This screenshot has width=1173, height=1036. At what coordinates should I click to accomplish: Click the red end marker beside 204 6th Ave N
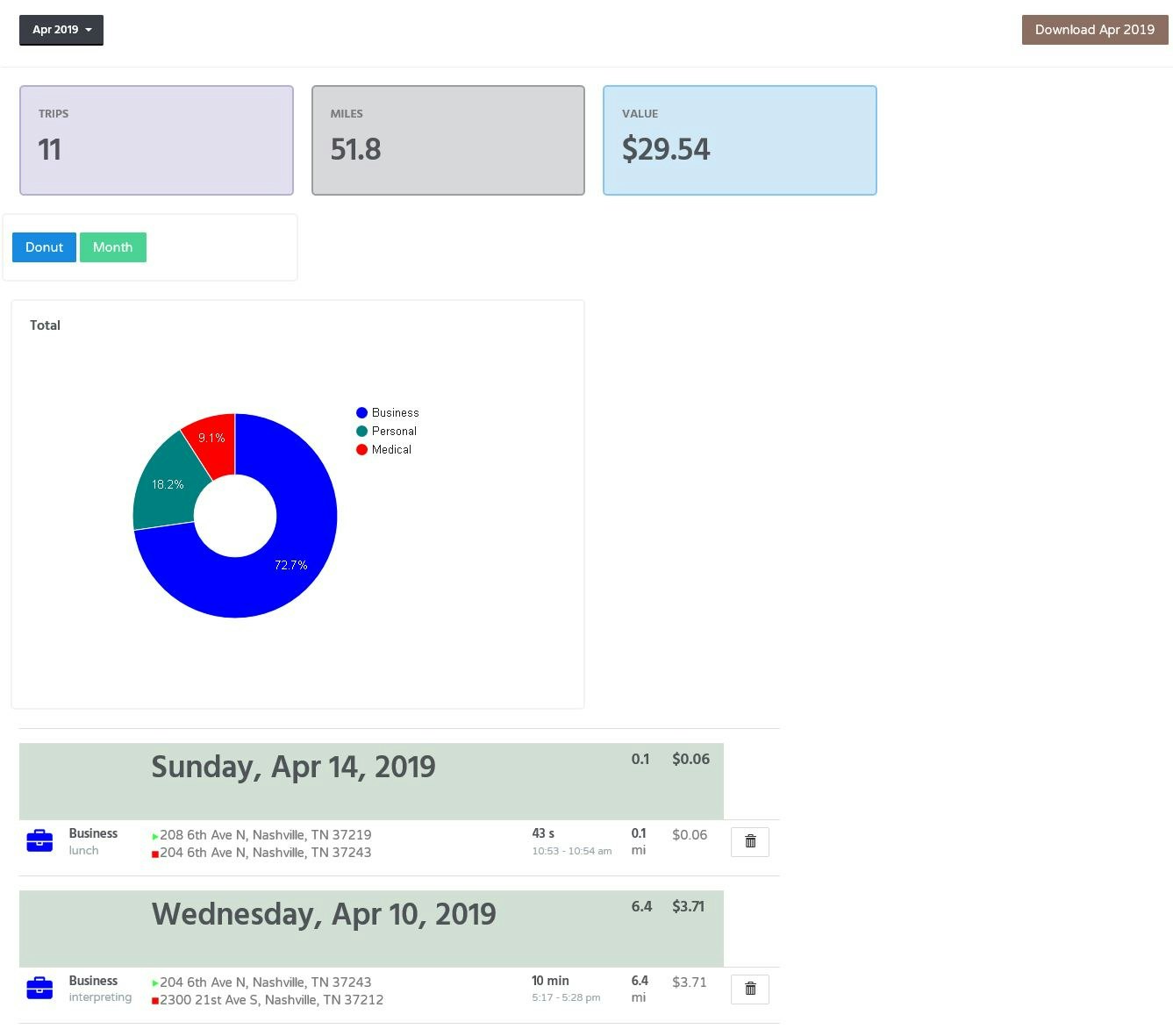tap(154, 852)
